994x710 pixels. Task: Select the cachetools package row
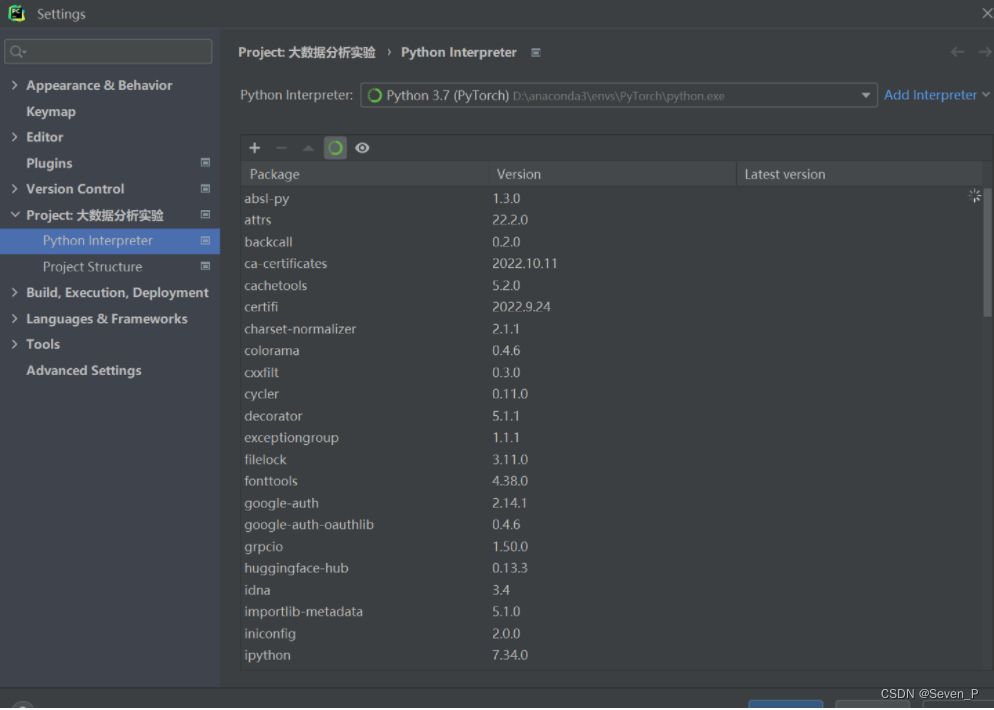point(612,285)
